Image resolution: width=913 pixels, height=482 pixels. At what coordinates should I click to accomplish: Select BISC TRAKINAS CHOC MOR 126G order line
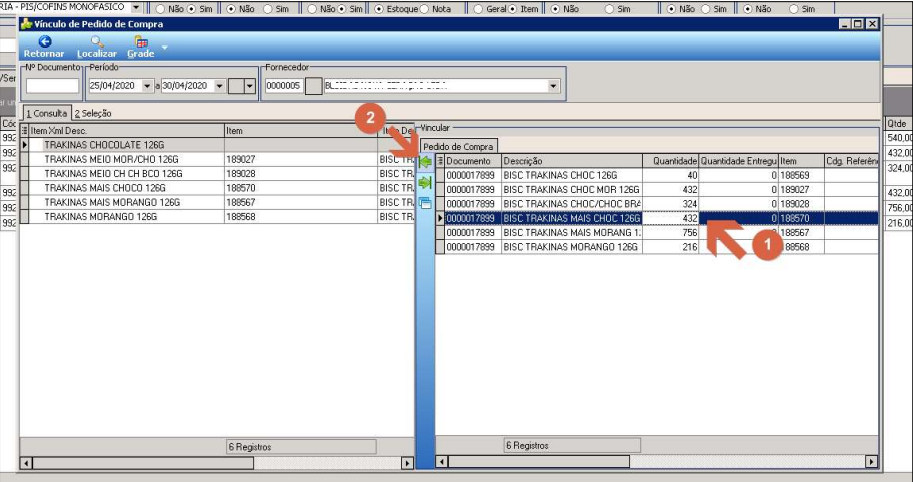click(657, 189)
